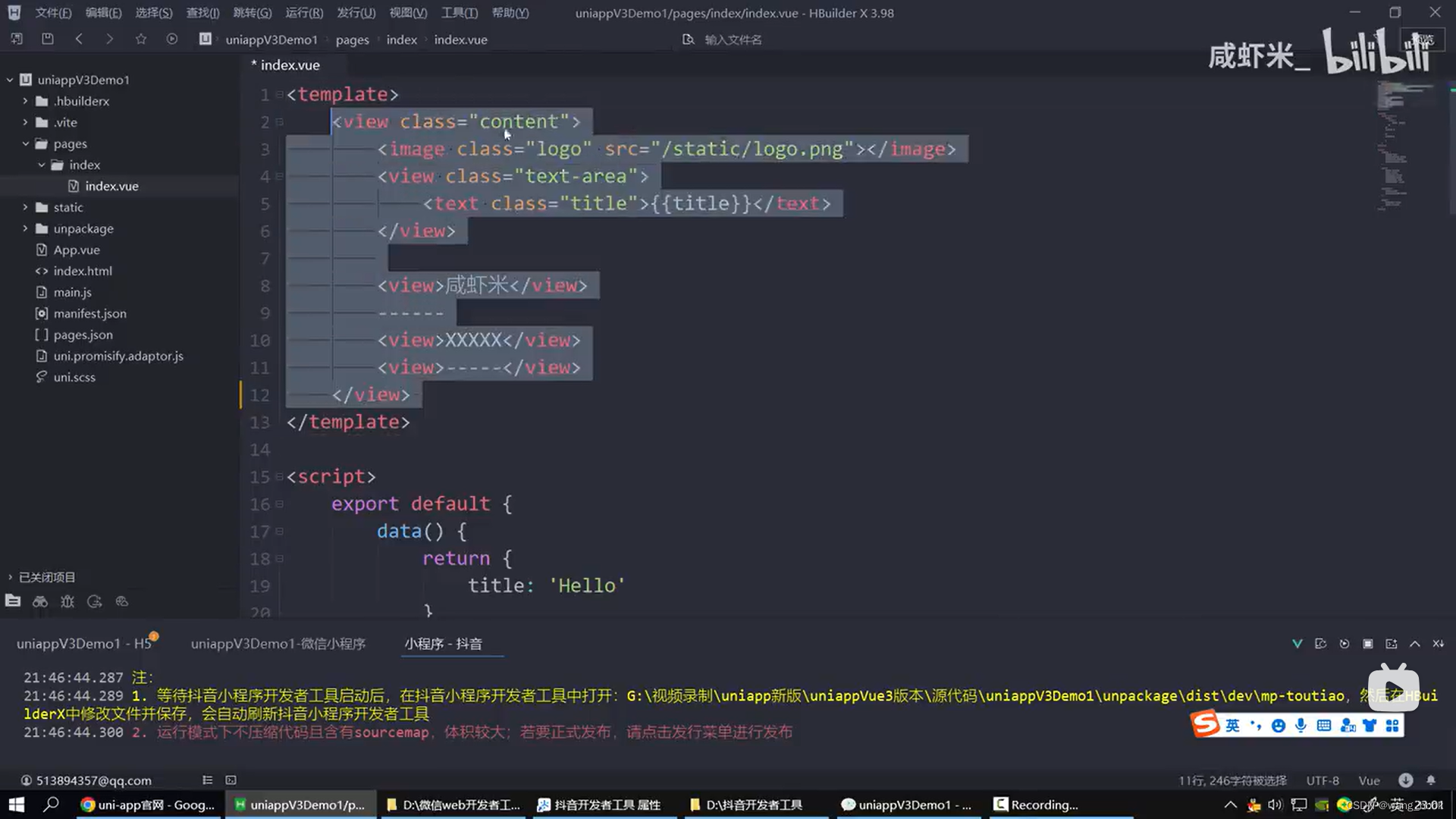Change the UTF-8 encoding in status bar
The height and width of the screenshot is (819, 1456).
pyautogui.click(x=1323, y=780)
